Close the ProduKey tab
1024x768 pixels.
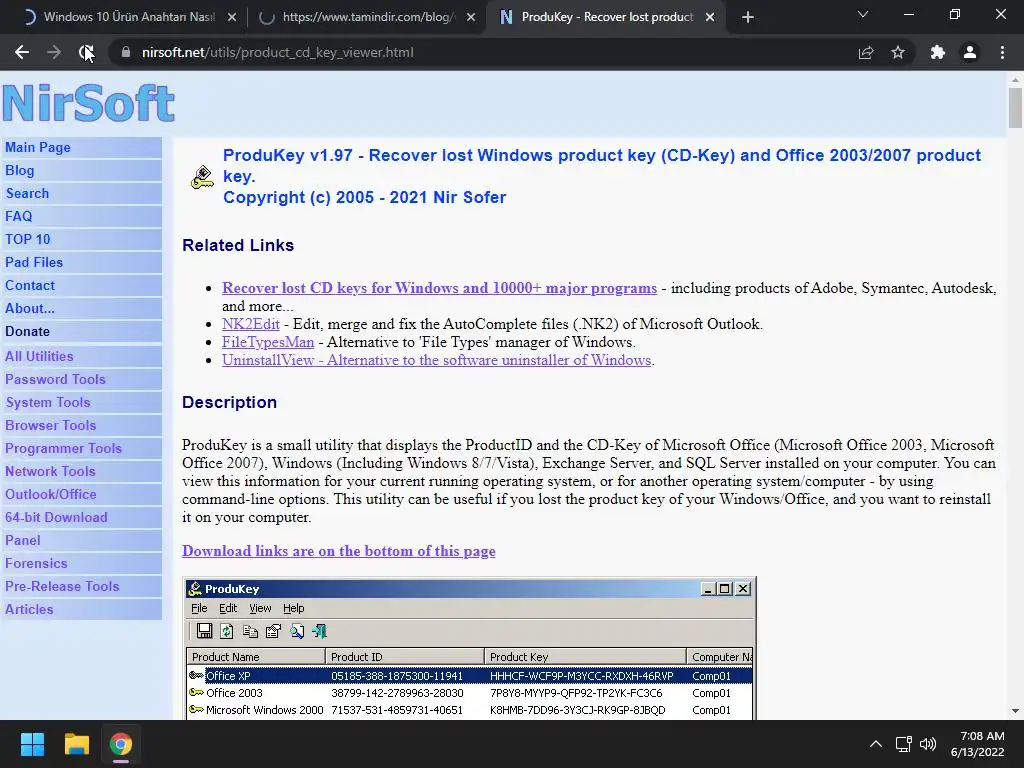(x=710, y=18)
